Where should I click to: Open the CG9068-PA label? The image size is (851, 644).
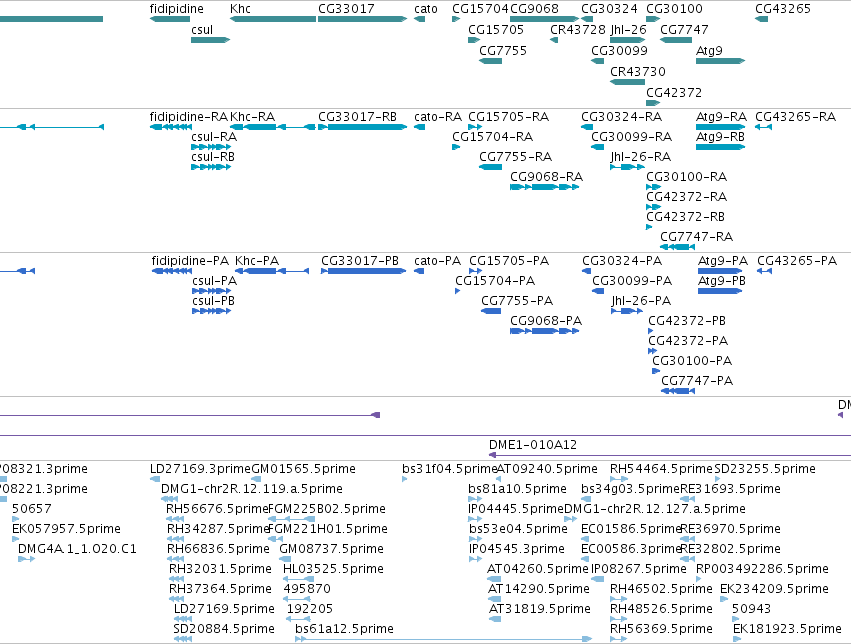pyautogui.click(x=546, y=321)
